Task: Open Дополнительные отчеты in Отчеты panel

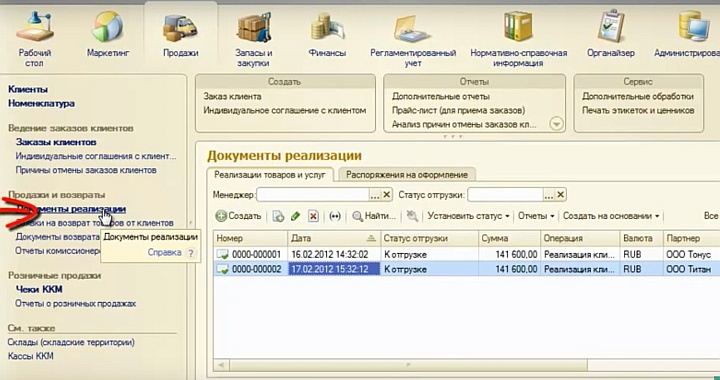Action: click(441, 96)
